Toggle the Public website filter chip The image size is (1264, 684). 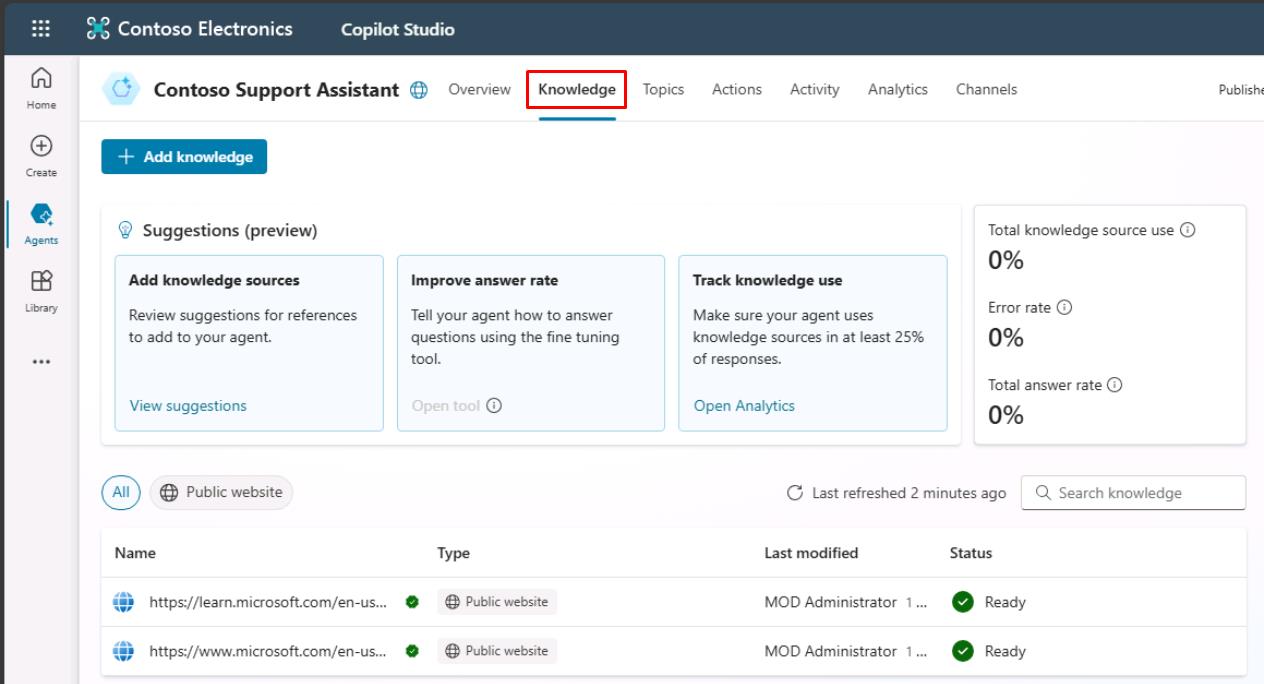tap(220, 492)
